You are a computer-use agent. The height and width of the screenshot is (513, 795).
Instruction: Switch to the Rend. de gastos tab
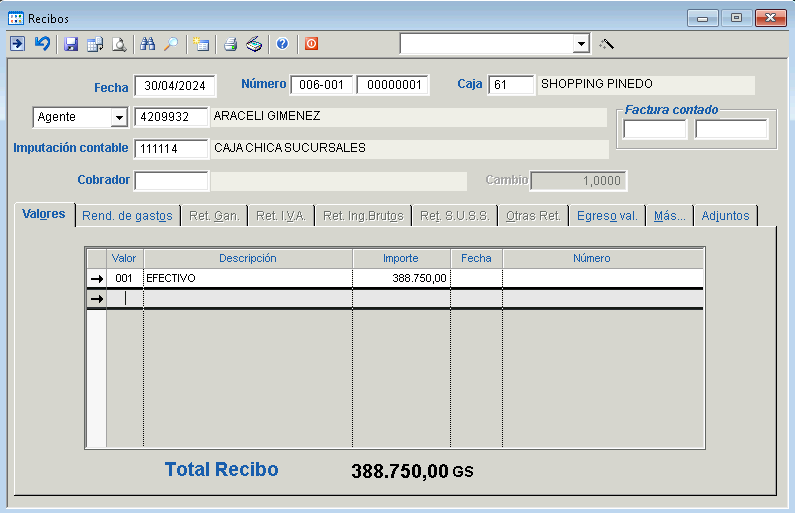coord(127,216)
